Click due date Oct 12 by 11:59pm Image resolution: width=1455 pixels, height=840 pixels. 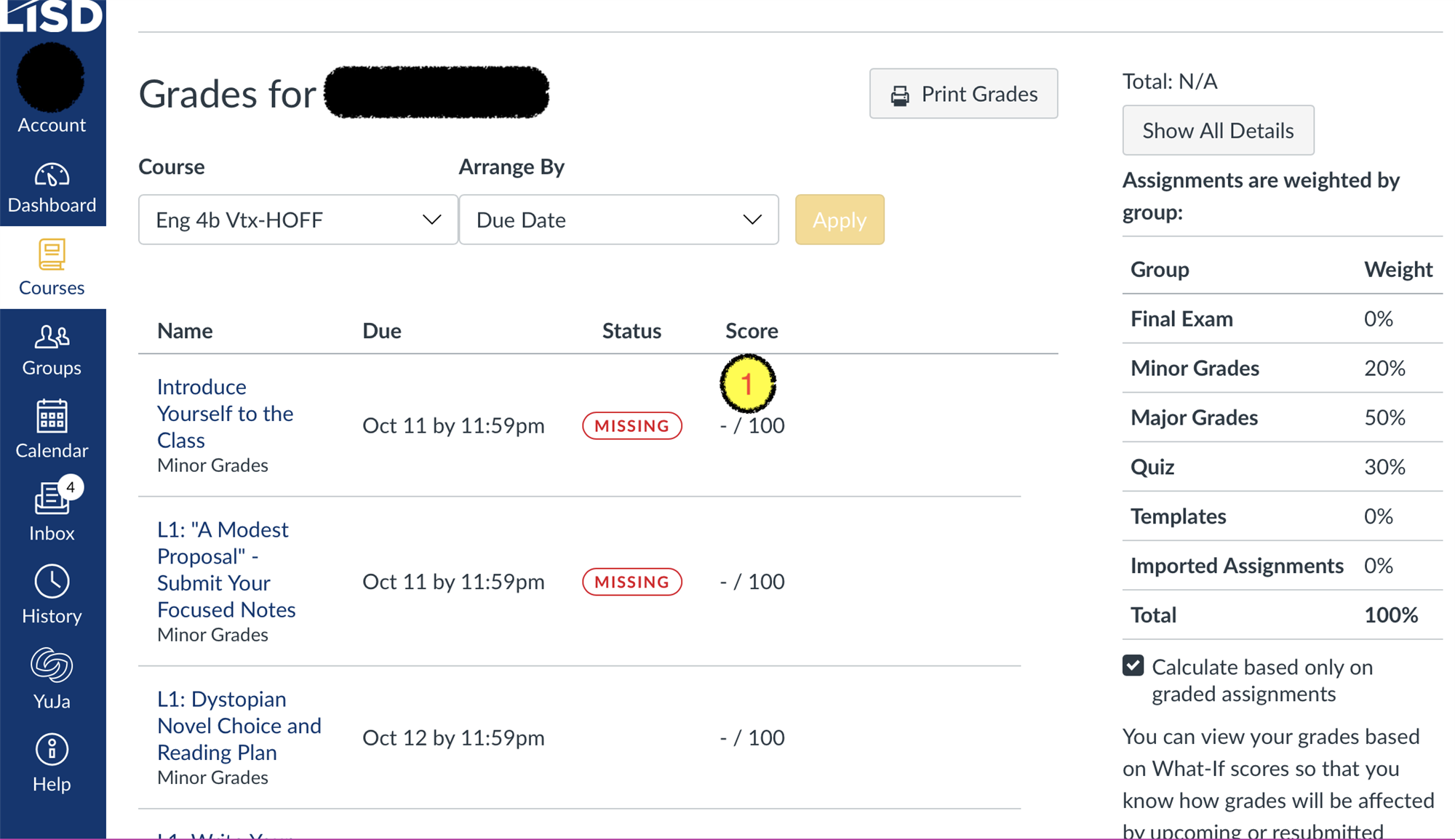coord(453,737)
